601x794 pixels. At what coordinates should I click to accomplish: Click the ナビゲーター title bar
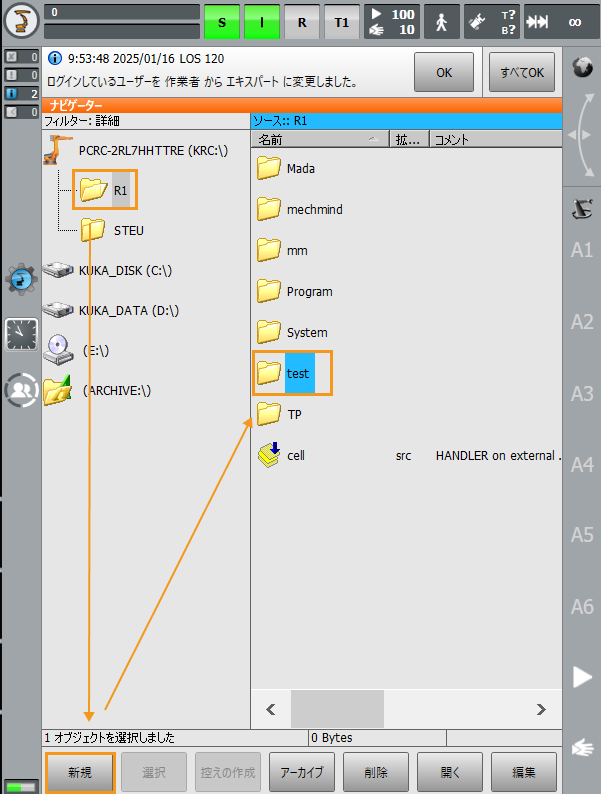pos(302,105)
